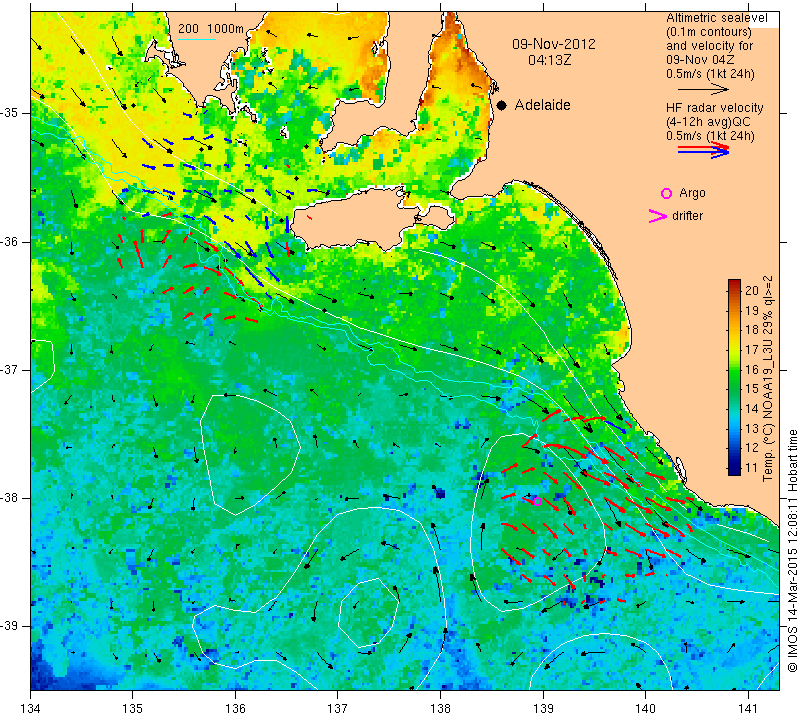
Task: Select the '09-Nov-2012' date text
Action: 554,44
